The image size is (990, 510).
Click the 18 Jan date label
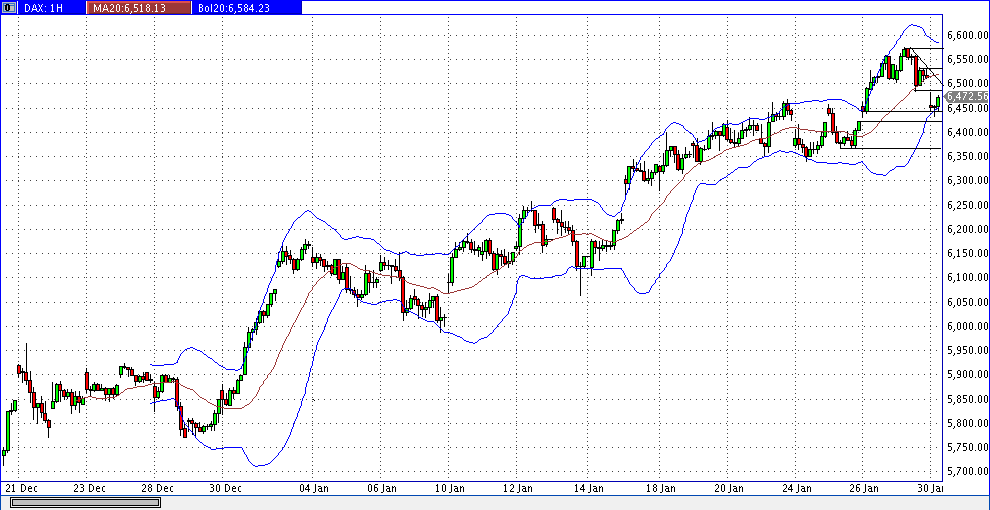(660, 489)
